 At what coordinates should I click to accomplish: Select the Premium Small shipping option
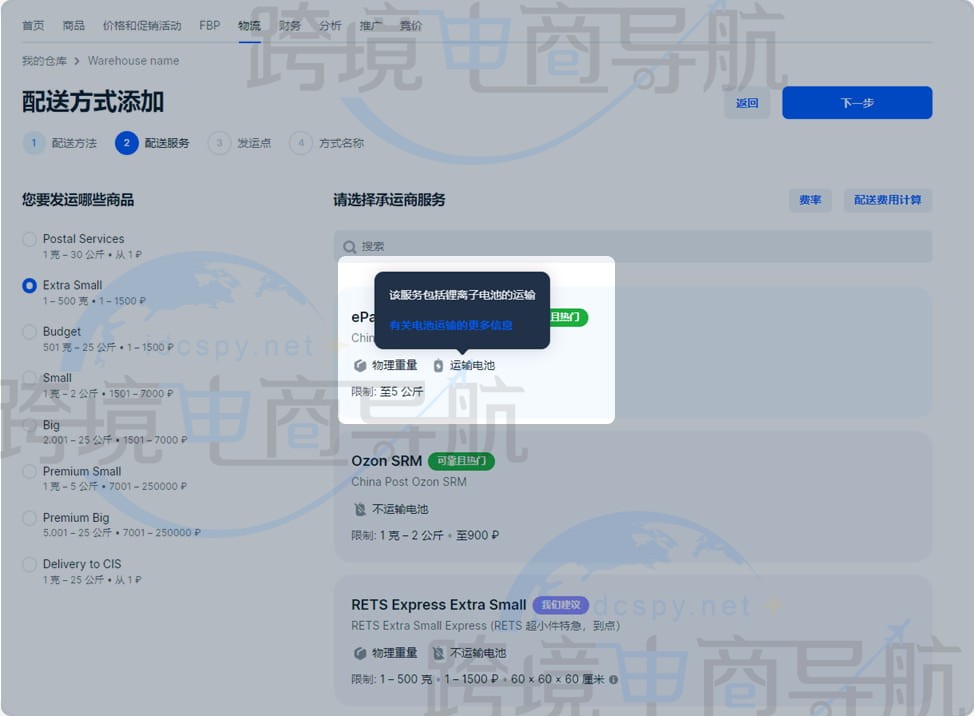coord(29,471)
